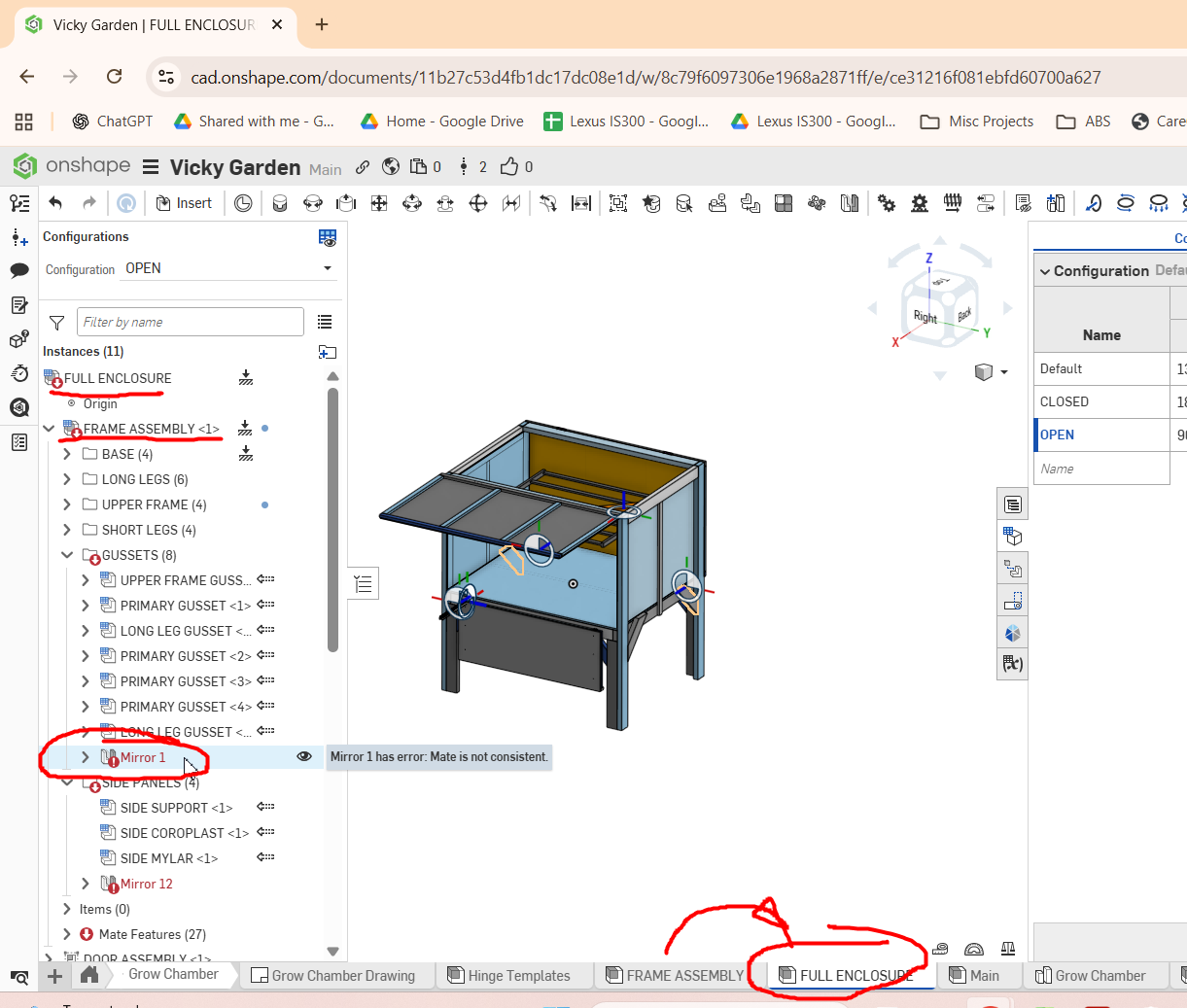Open the Configurations panel icon on right
The height and width of the screenshot is (1008, 1187).
click(x=1012, y=537)
